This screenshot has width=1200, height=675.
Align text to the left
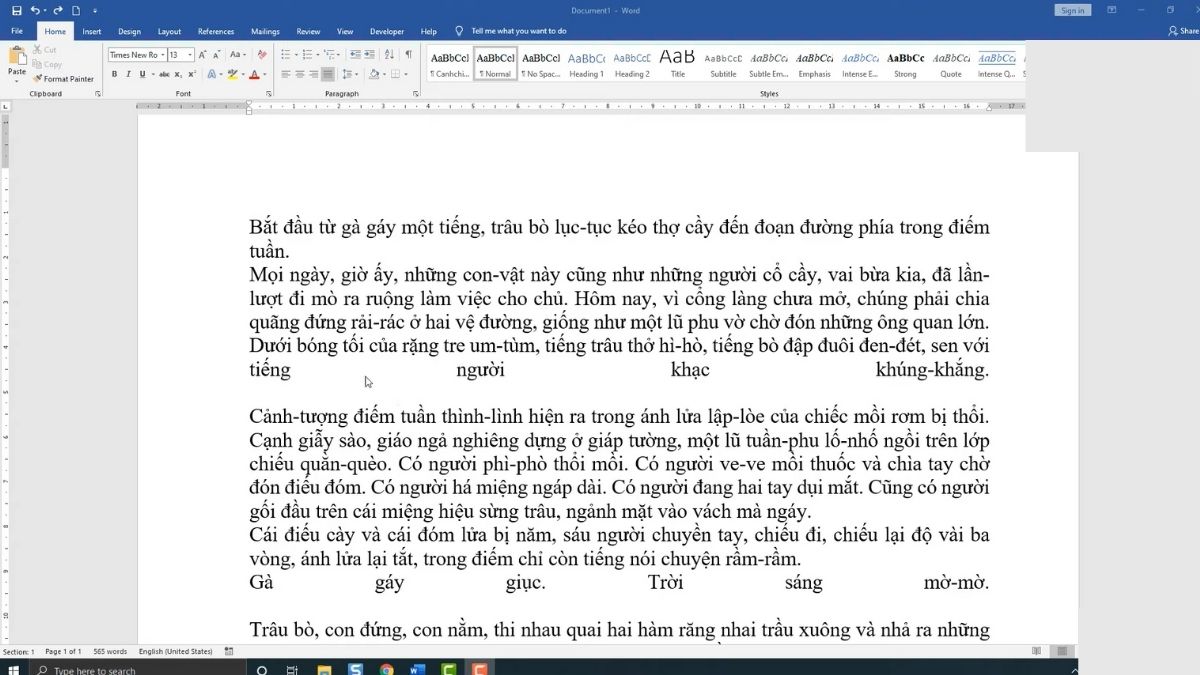point(285,74)
